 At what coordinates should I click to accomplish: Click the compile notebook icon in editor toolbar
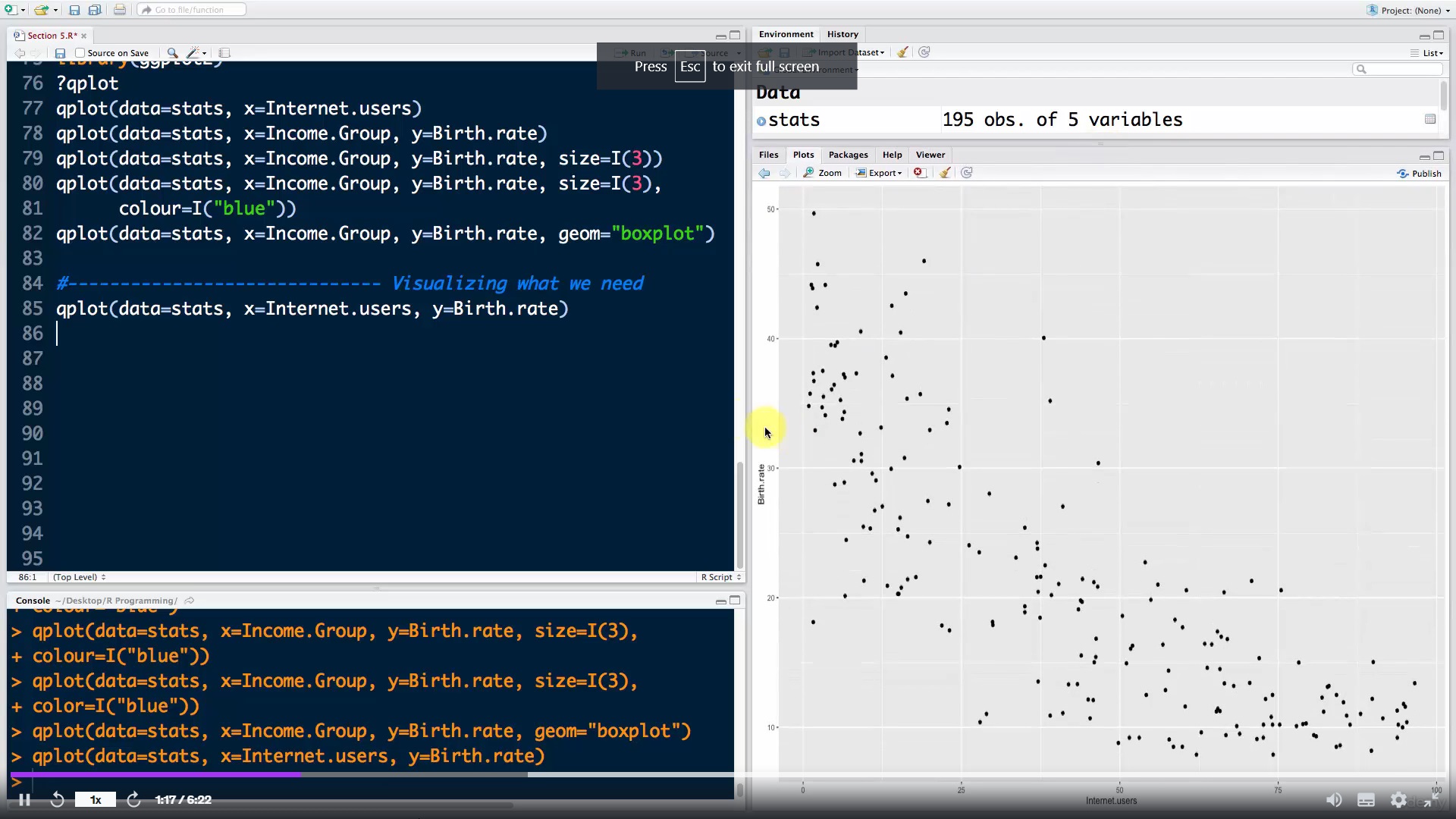click(224, 53)
